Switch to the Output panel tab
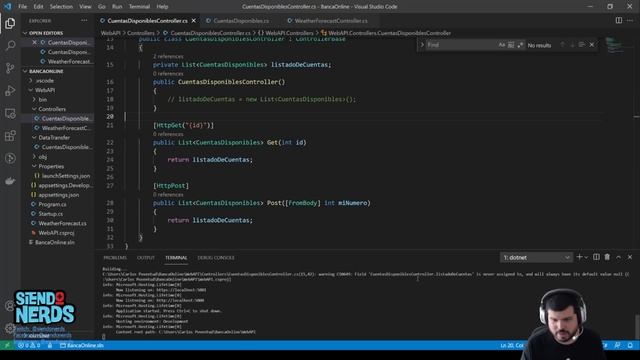Image resolution: width=640 pixels, height=360 pixels. click(x=146, y=258)
